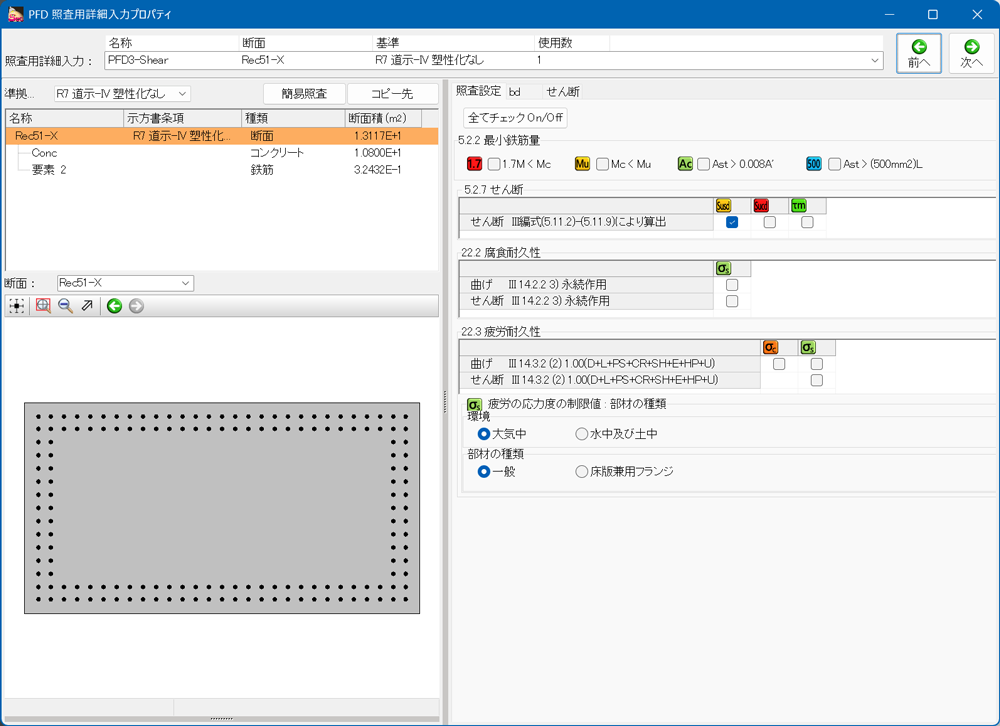Open the 照査用詳細入力 dropdown at top
This screenshot has height=726, width=1000.
pyautogui.click(x=875, y=61)
